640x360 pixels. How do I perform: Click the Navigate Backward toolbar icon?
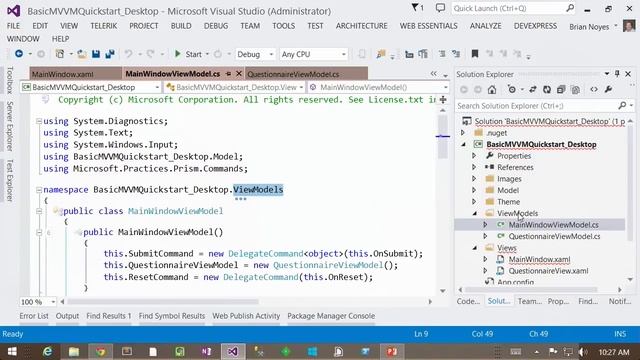tap(19, 54)
